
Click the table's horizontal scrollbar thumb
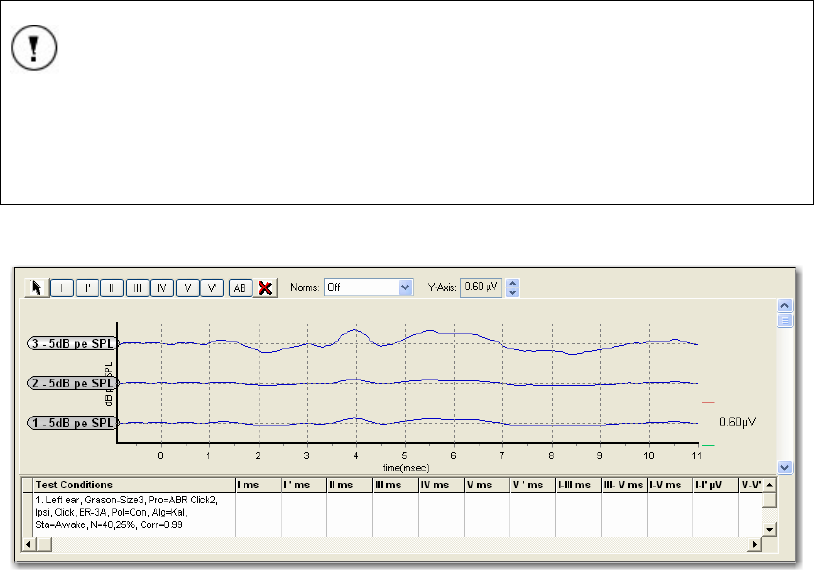44,545
